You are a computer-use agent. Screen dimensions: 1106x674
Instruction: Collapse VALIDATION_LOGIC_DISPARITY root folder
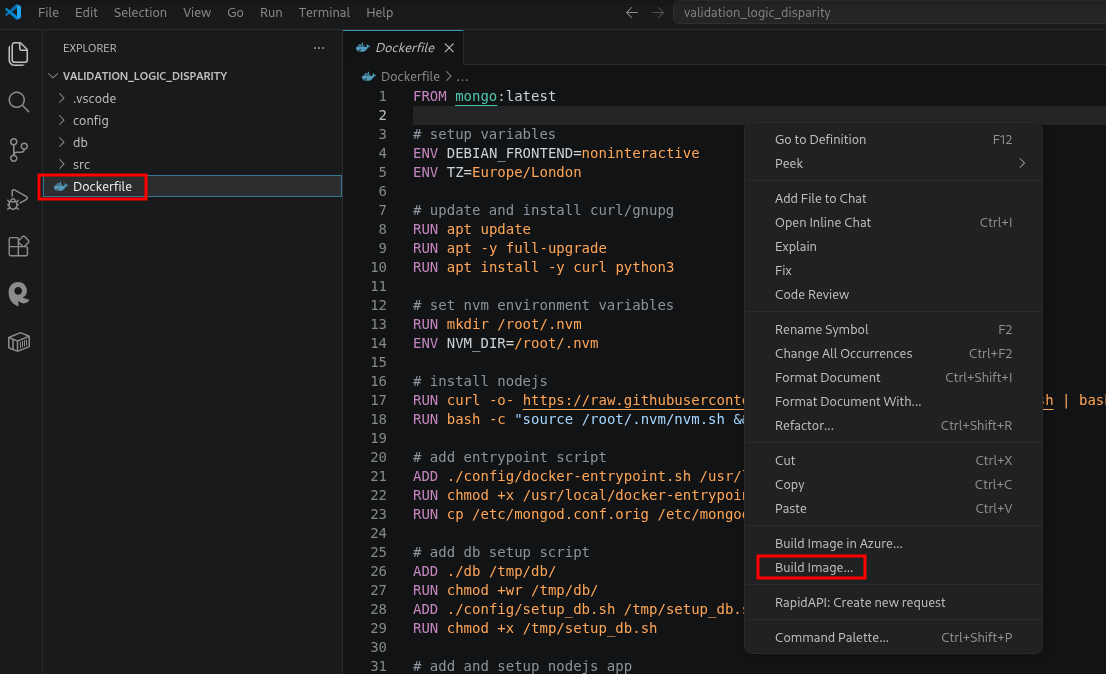pos(53,75)
